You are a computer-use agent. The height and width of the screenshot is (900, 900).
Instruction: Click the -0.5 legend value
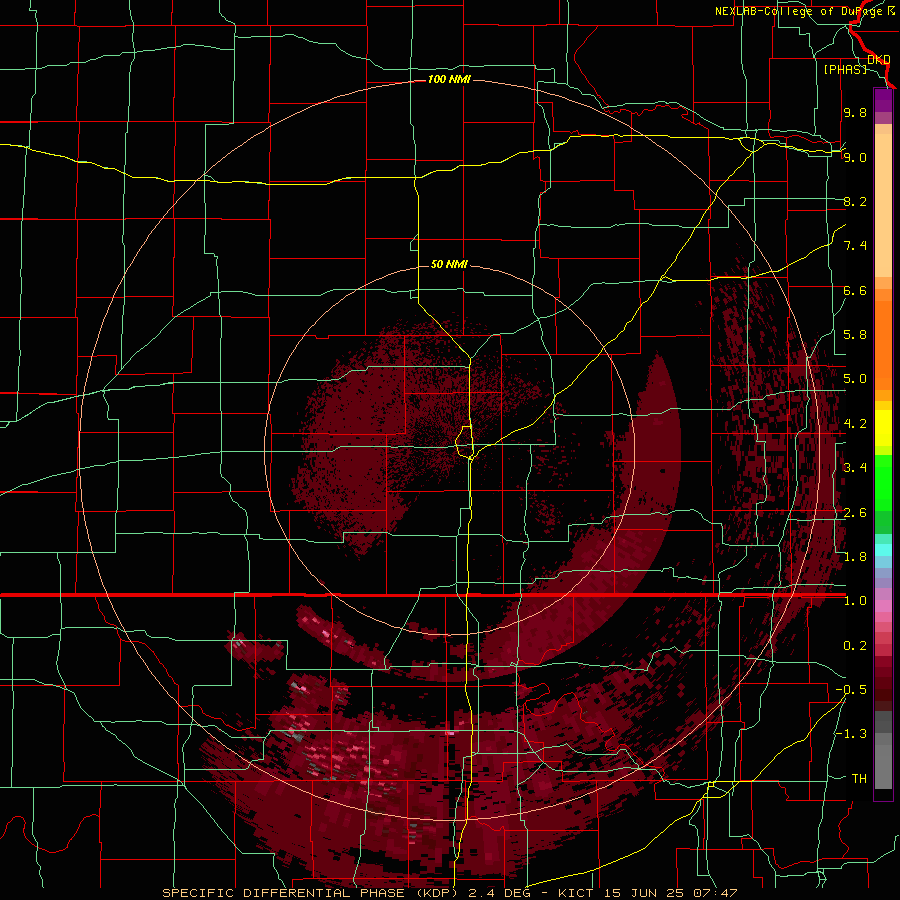(851, 690)
